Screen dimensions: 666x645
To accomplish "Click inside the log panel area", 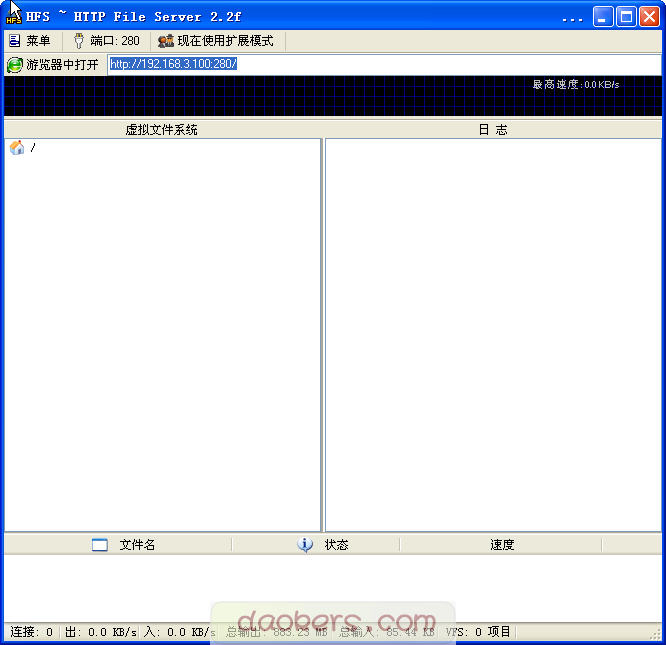I will [493, 335].
